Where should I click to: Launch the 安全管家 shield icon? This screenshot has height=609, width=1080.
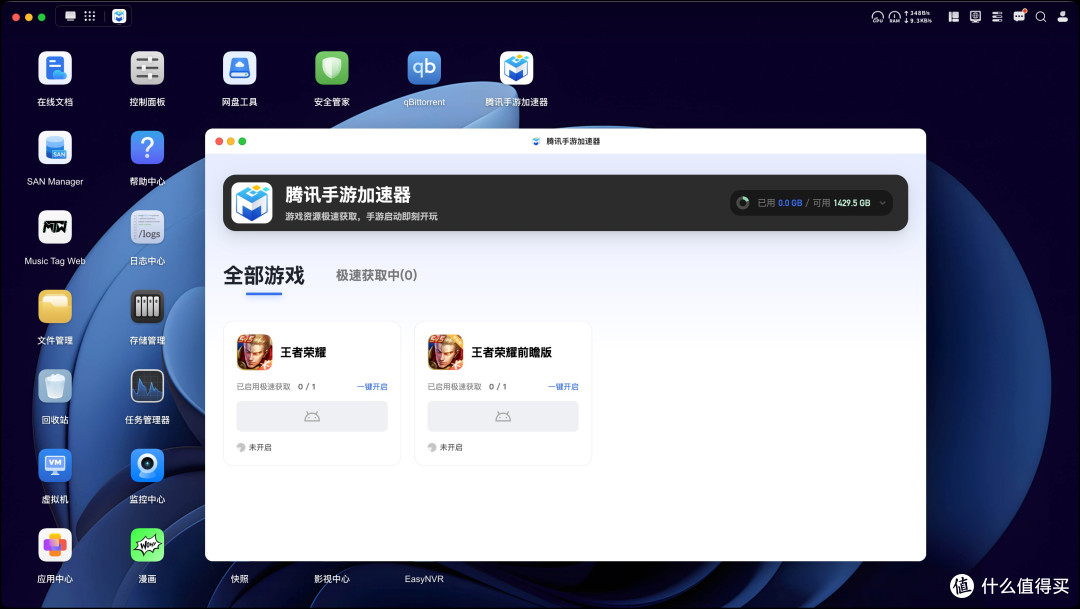332,68
